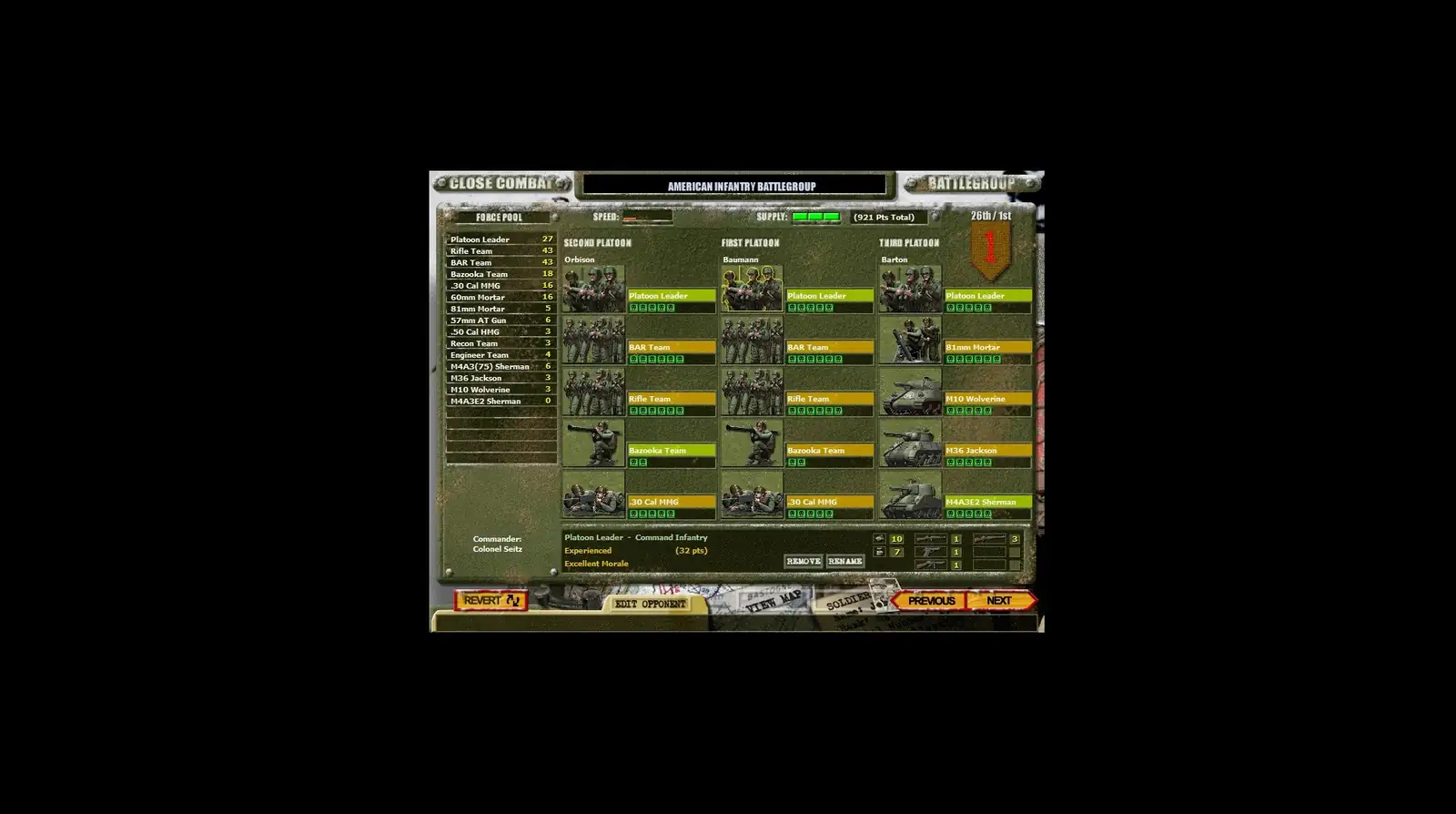Screen dimensions: 1456x814
Task: Go to the Previous screen
Action: click(x=928, y=601)
